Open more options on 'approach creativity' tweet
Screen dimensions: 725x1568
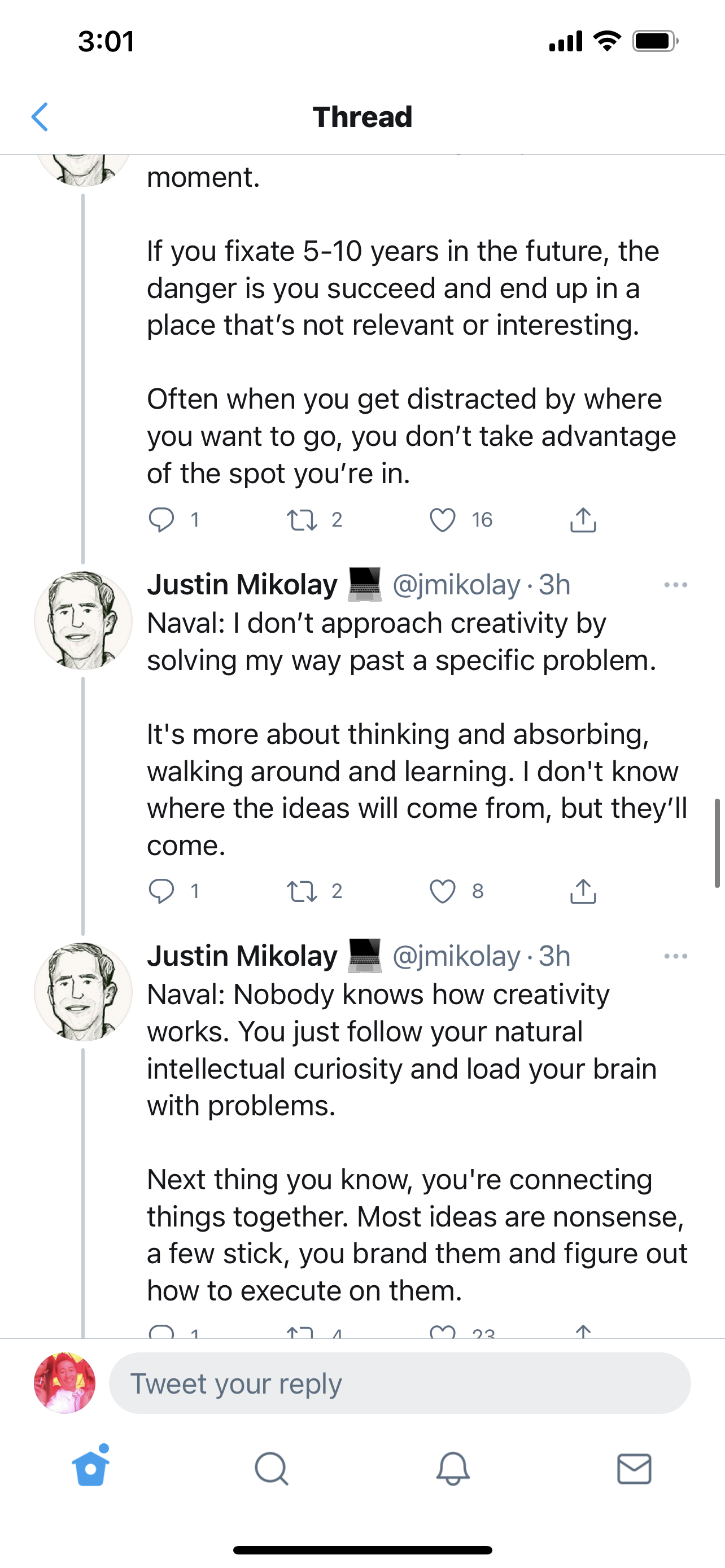pyautogui.click(x=675, y=585)
